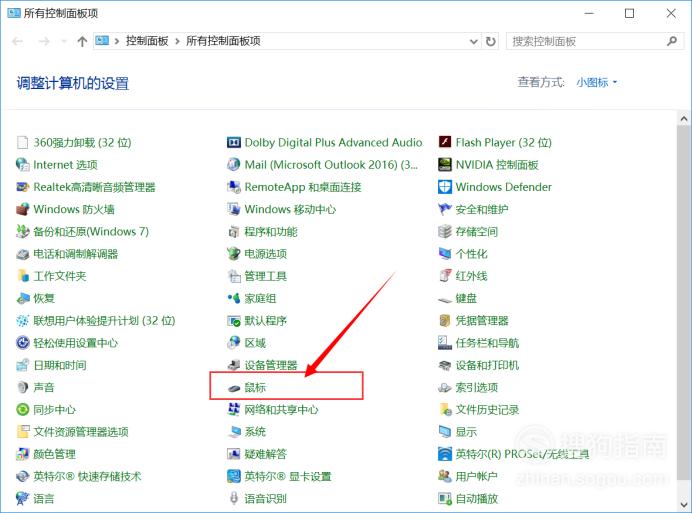Open the 区域 link
Screen dimensions: 692x513
point(255,343)
